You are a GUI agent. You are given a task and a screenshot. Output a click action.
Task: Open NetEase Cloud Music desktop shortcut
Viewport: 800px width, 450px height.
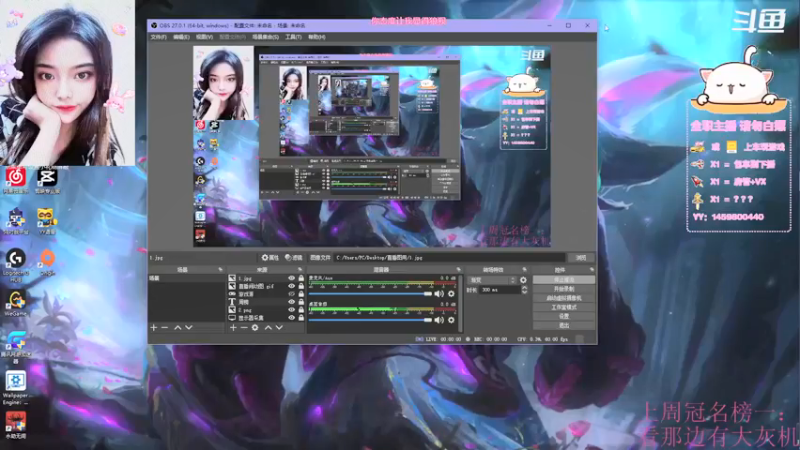[16, 180]
